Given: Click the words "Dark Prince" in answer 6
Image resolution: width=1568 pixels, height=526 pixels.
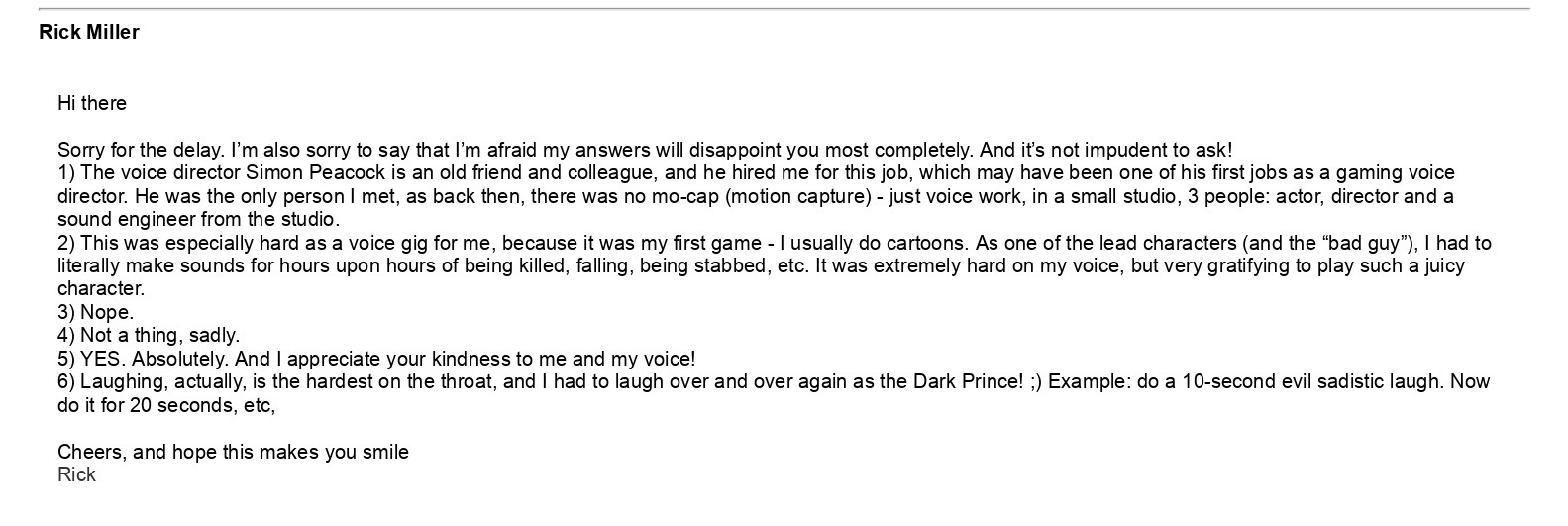Looking at the screenshot, I should 966,381.
